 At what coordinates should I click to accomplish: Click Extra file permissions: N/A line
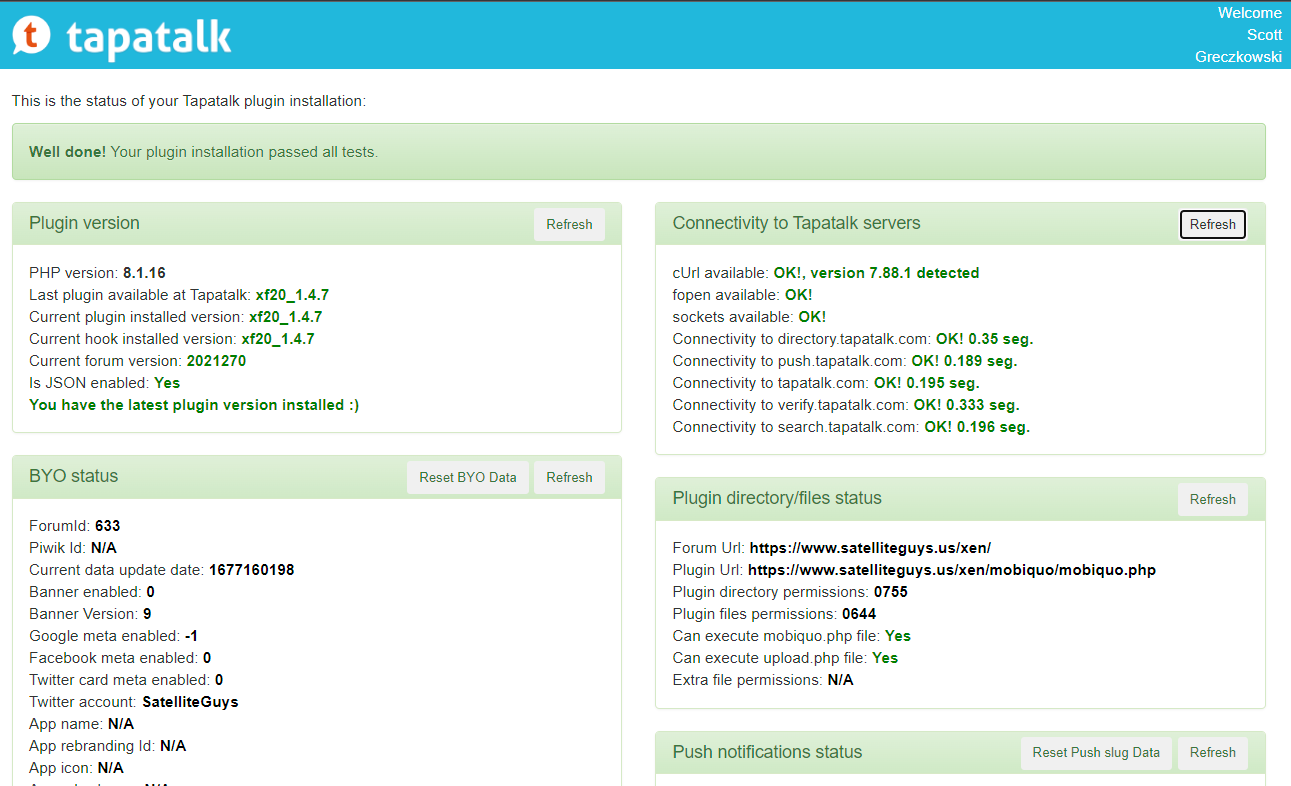pos(763,680)
